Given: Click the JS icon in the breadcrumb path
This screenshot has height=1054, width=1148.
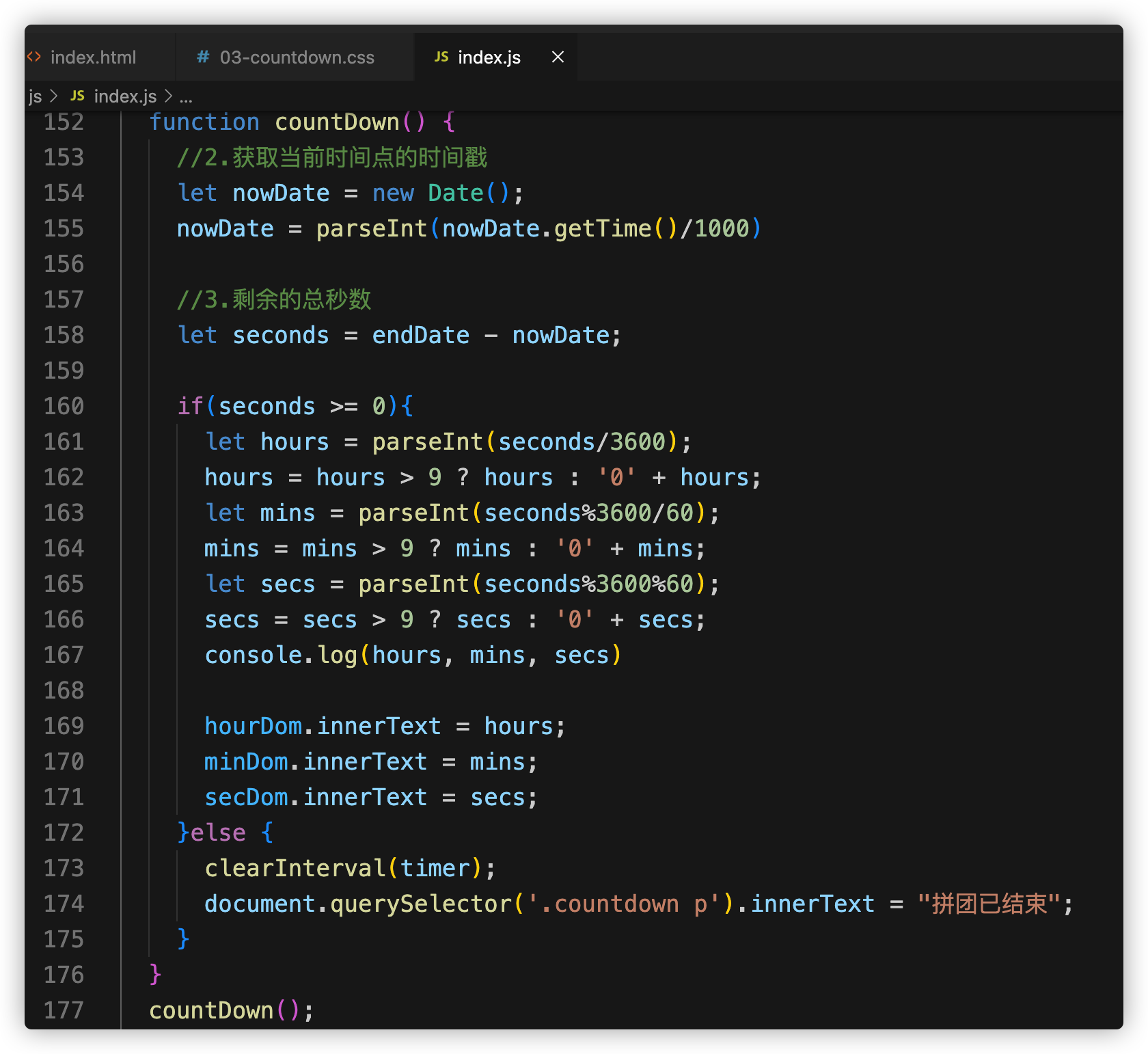Looking at the screenshot, I should pyautogui.click(x=78, y=96).
